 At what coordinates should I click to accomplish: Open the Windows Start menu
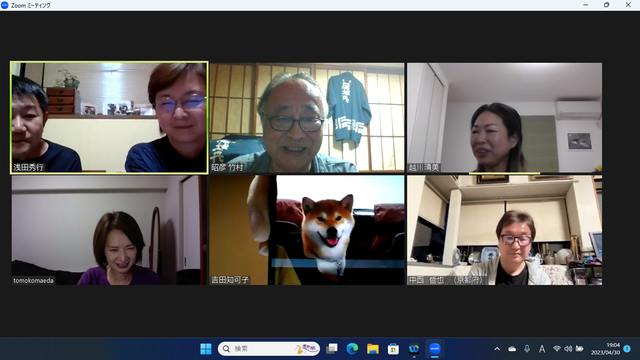pos(206,349)
